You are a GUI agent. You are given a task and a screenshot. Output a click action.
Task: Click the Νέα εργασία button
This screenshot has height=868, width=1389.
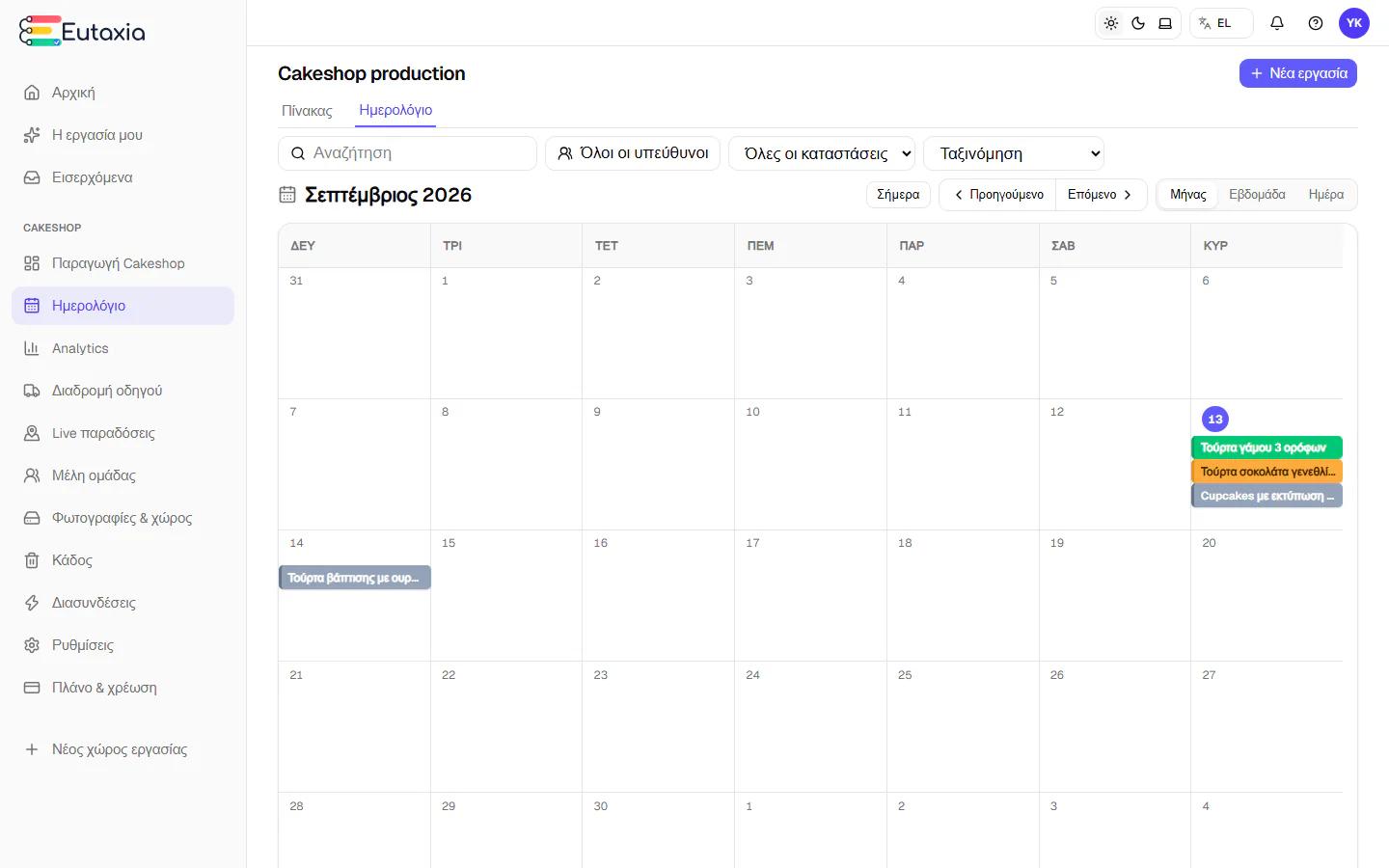pos(1298,73)
